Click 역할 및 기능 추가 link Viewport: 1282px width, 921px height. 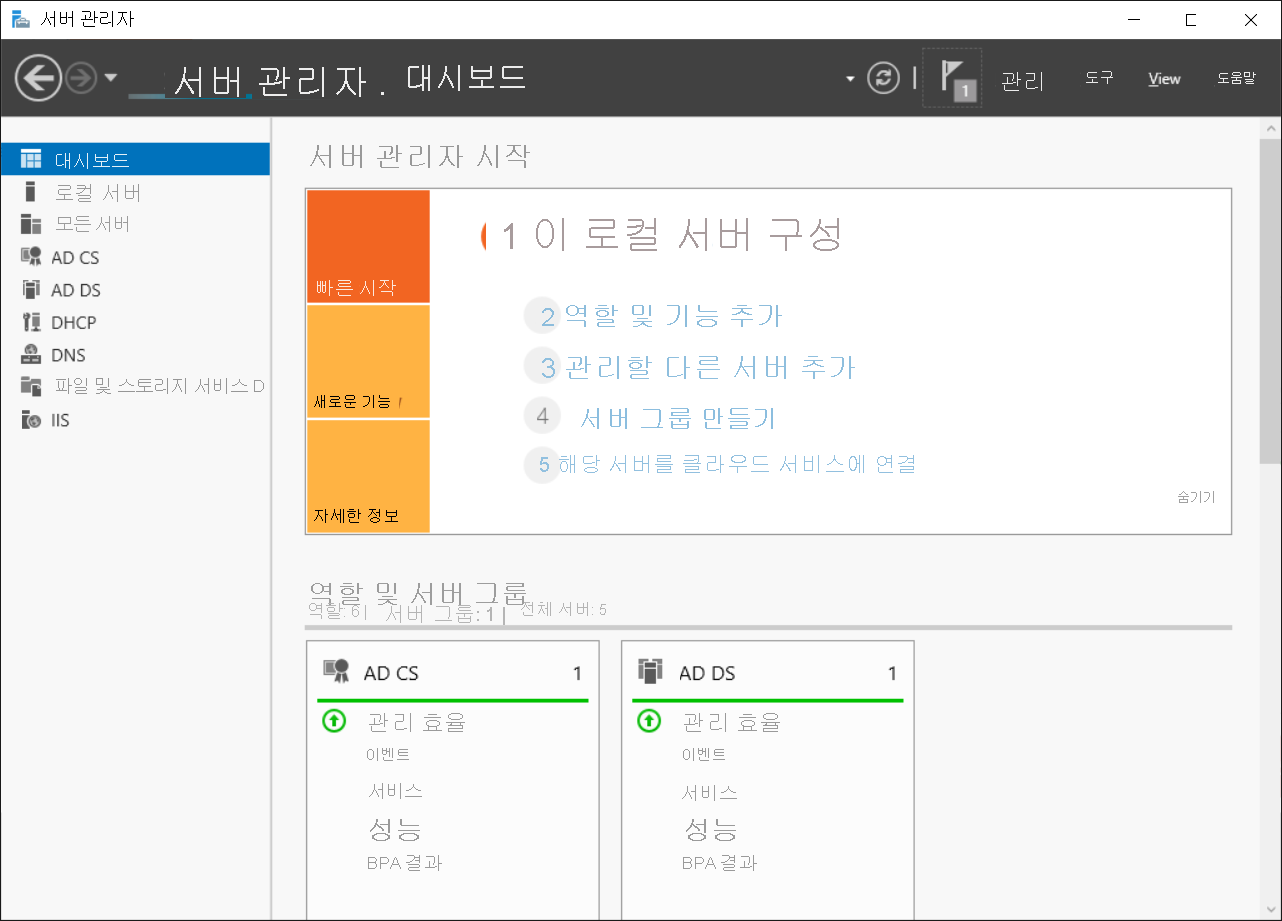673,316
